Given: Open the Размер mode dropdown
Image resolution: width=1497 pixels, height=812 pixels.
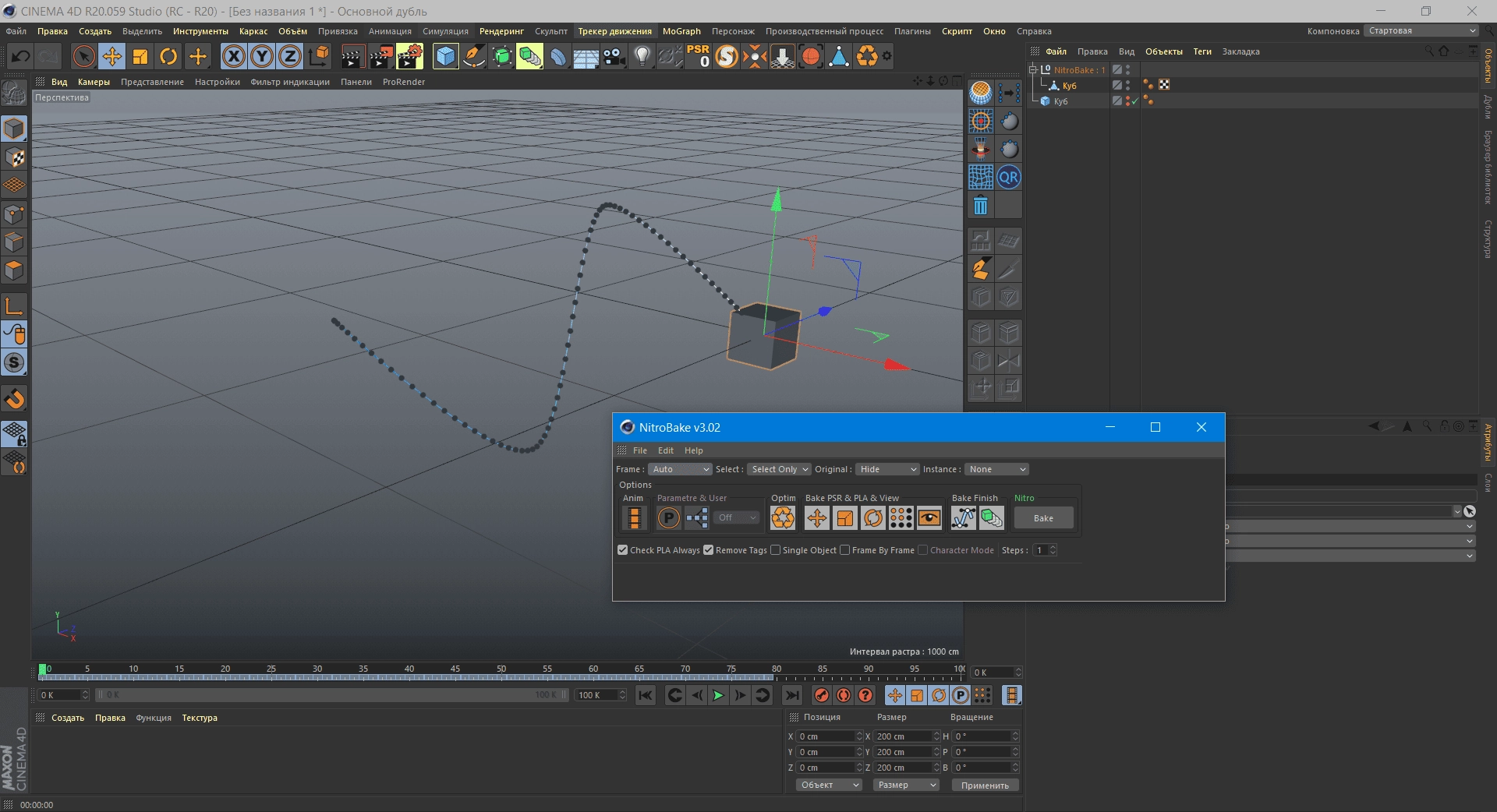Looking at the screenshot, I should 905,785.
